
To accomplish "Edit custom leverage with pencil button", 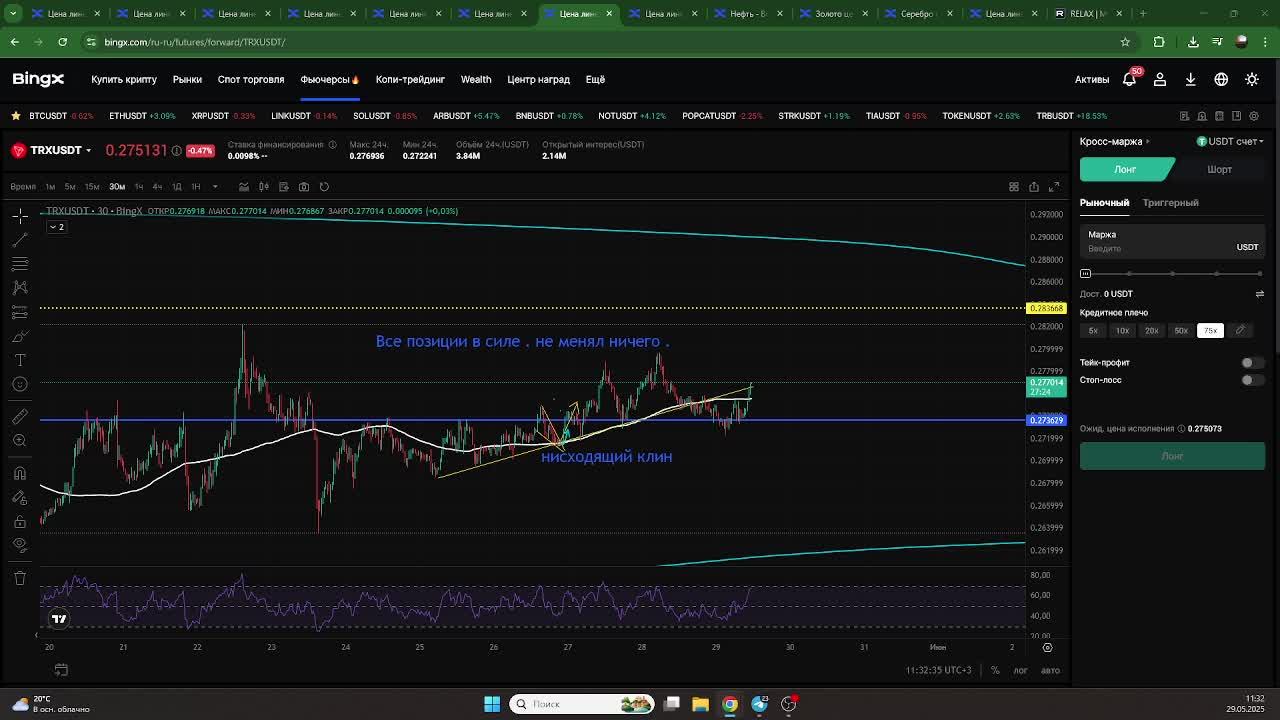I will [1240, 331].
